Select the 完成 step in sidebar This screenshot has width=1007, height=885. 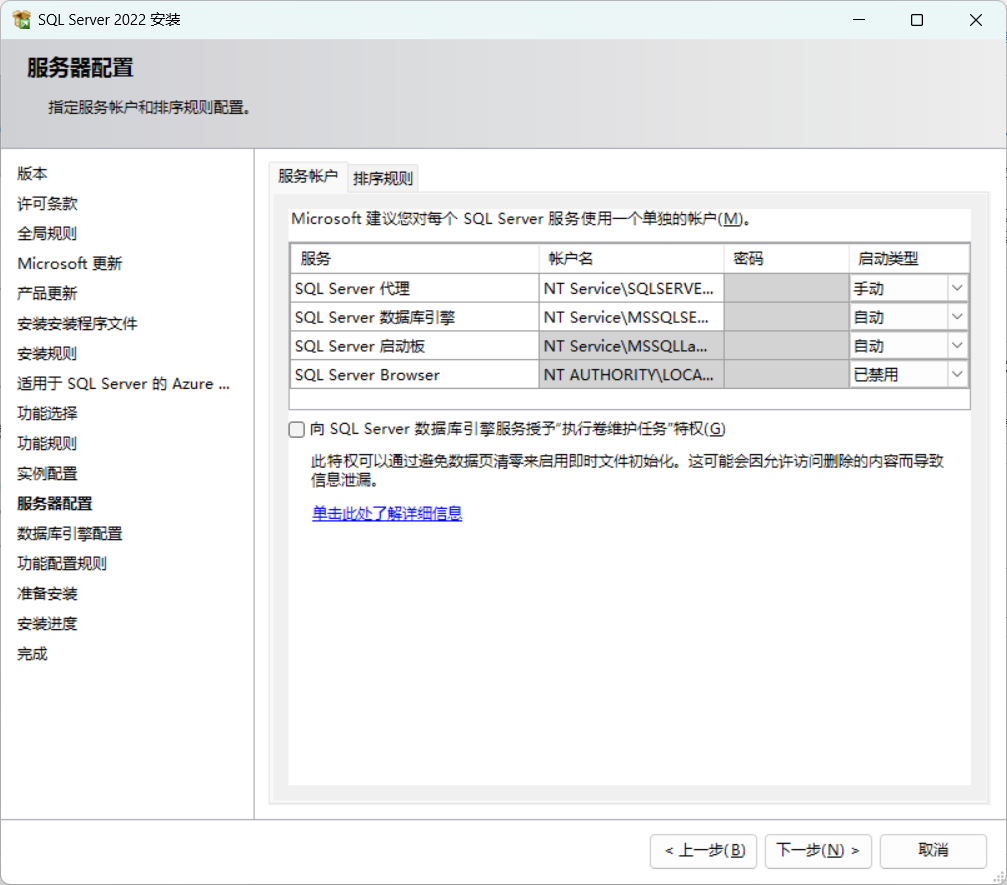click(33, 653)
